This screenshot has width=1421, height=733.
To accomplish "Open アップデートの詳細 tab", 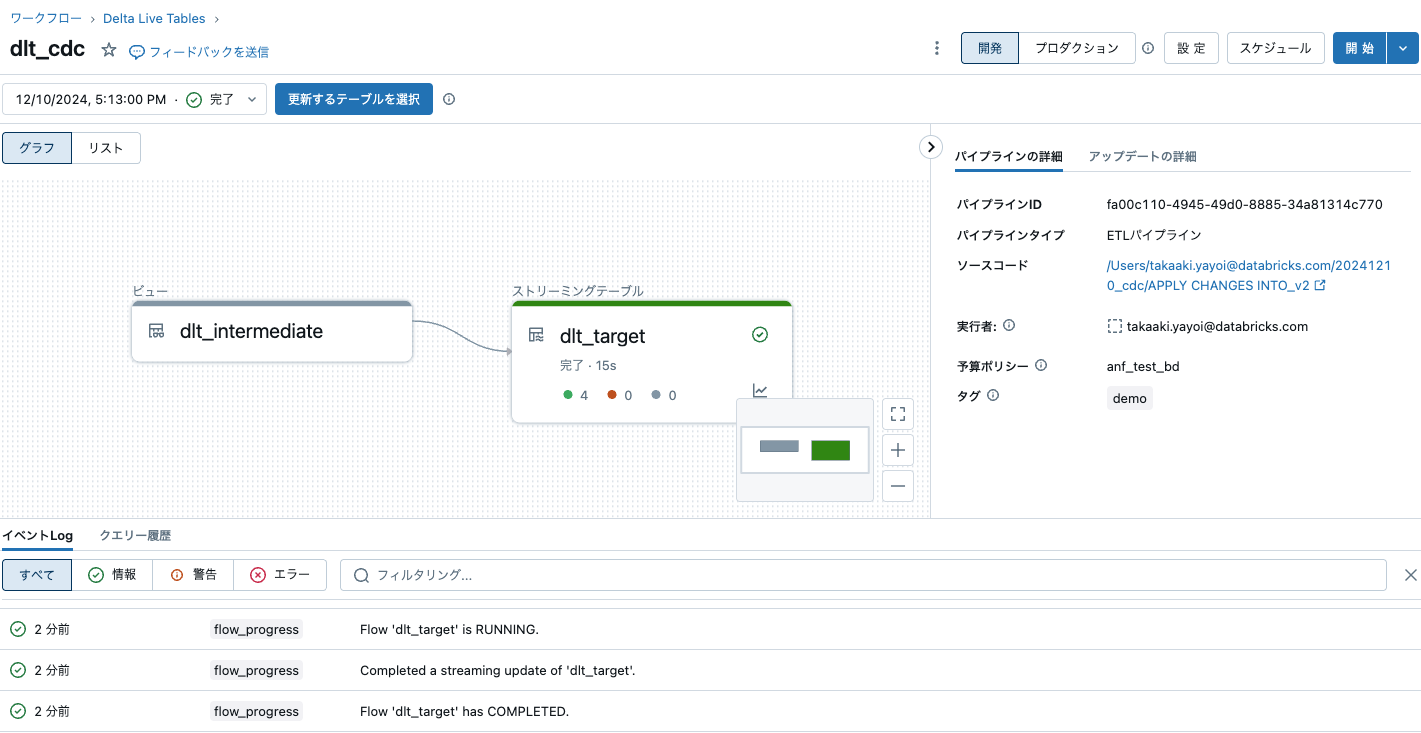I will tap(1143, 157).
